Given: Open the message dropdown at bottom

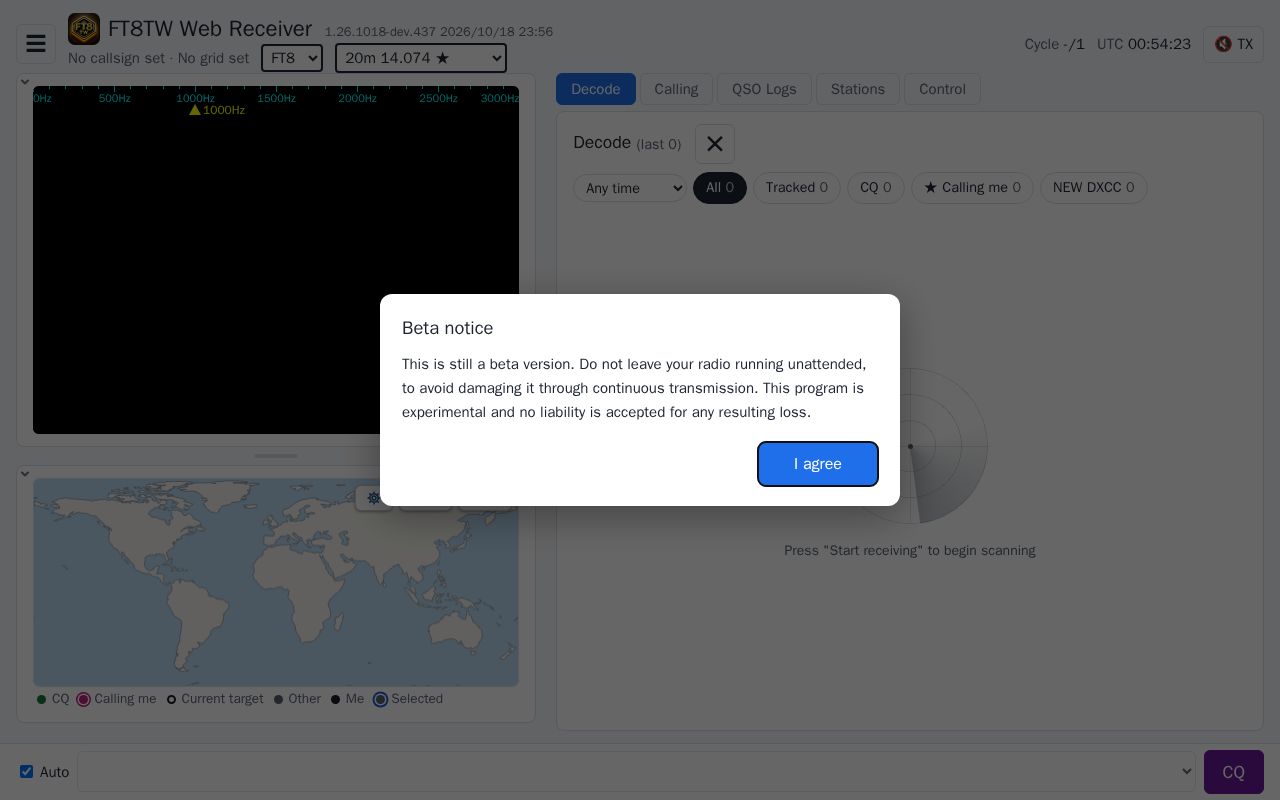Looking at the screenshot, I should click(636, 771).
